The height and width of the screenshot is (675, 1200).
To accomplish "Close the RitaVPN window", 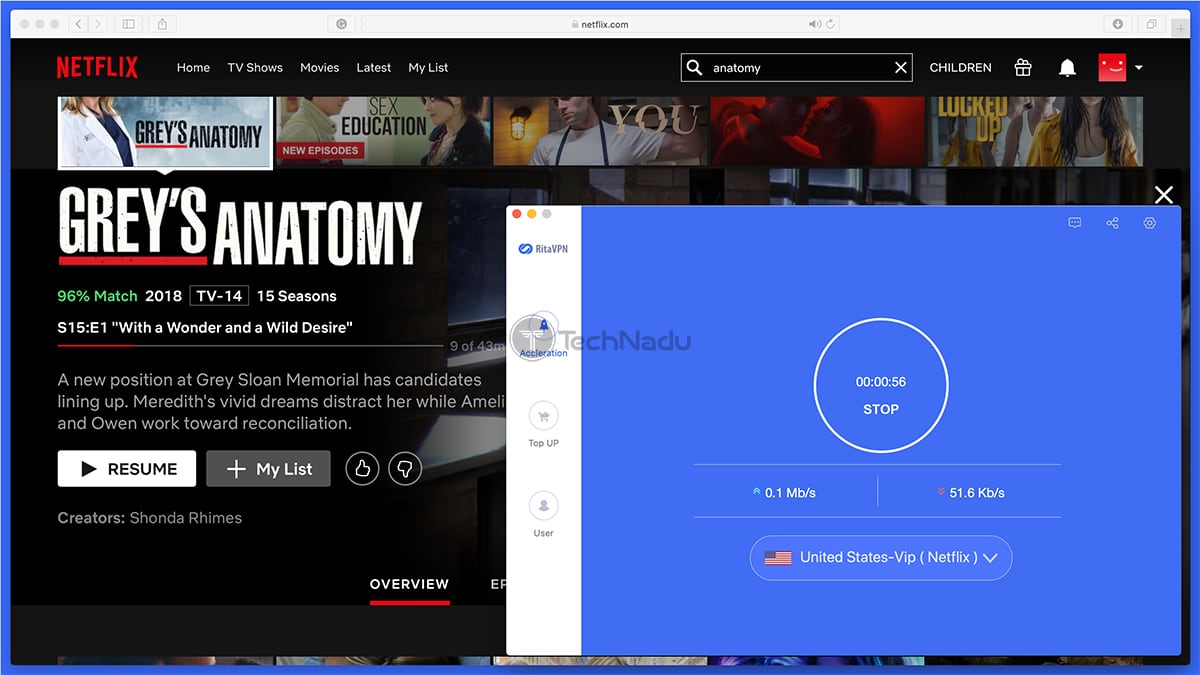I will tap(517, 214).
